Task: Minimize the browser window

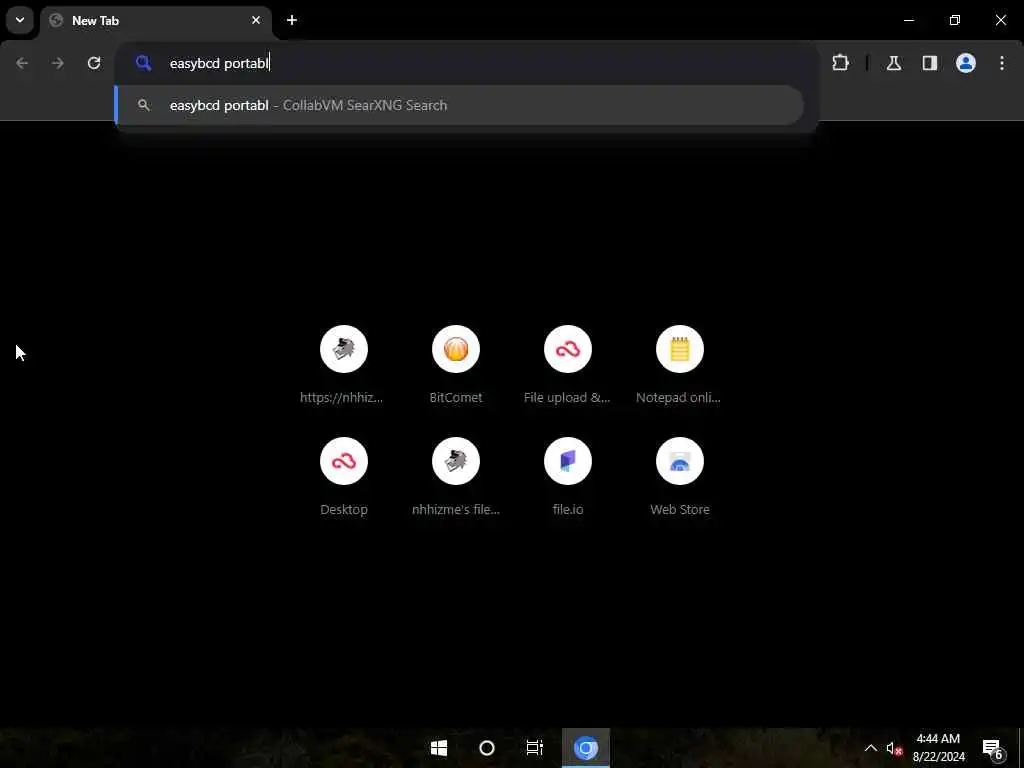Action: 908,20
